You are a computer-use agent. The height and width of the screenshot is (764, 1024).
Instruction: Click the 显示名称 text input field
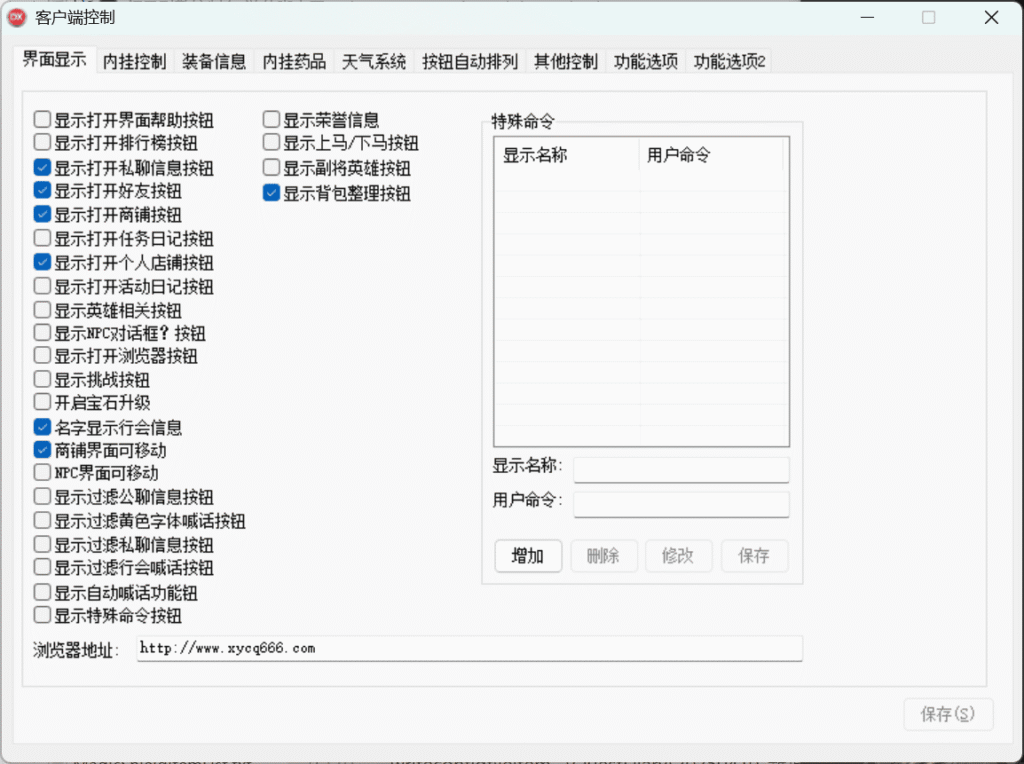tap(681, 469)
